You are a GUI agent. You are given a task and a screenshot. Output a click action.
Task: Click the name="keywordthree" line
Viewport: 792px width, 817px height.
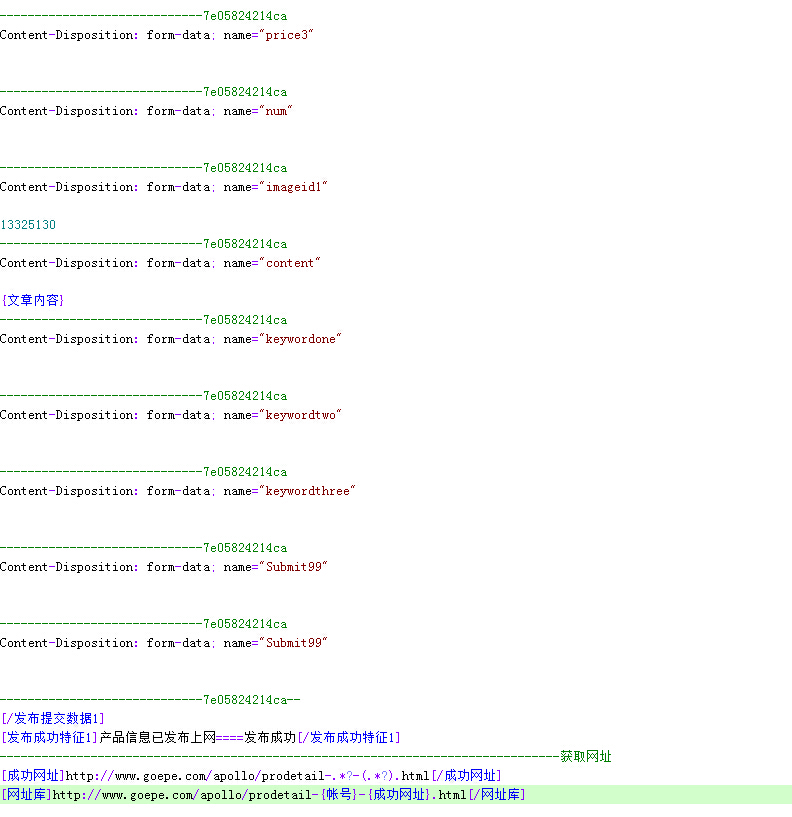[177, 491]
